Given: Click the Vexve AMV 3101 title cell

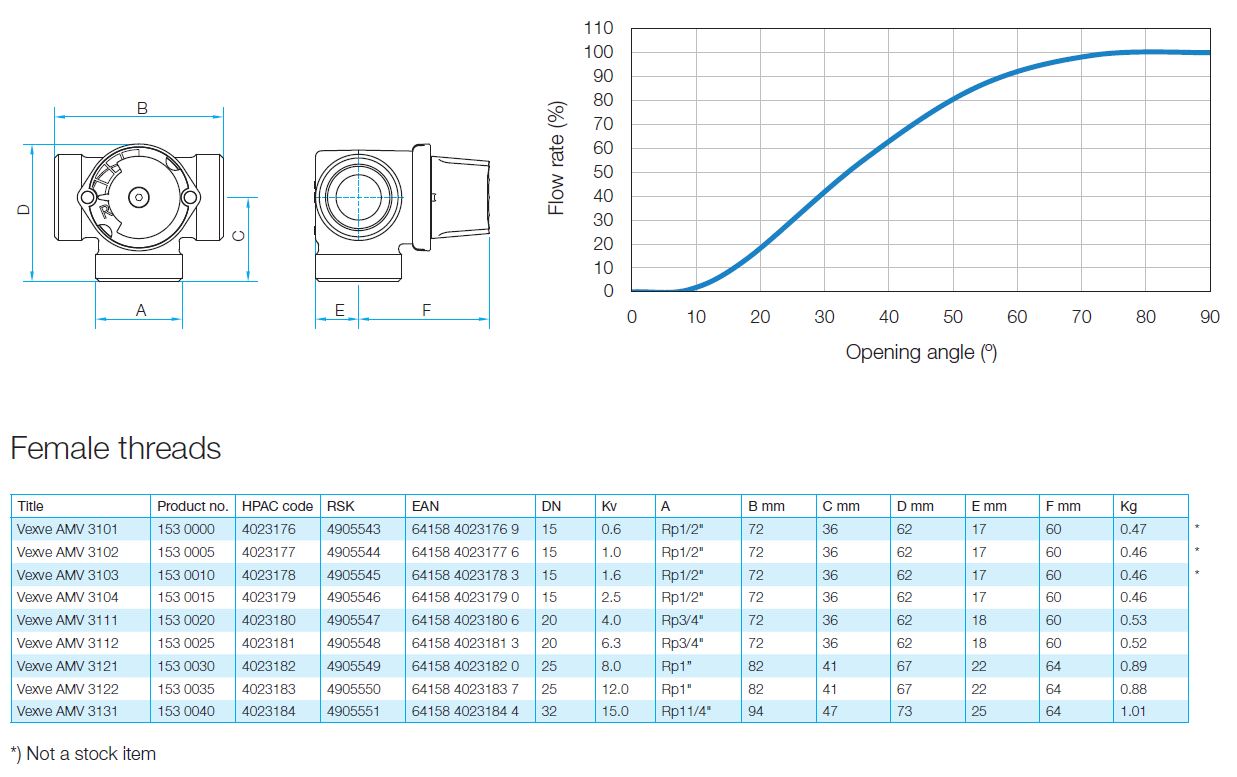Looking at the screenshot, I should pos(67,529).
